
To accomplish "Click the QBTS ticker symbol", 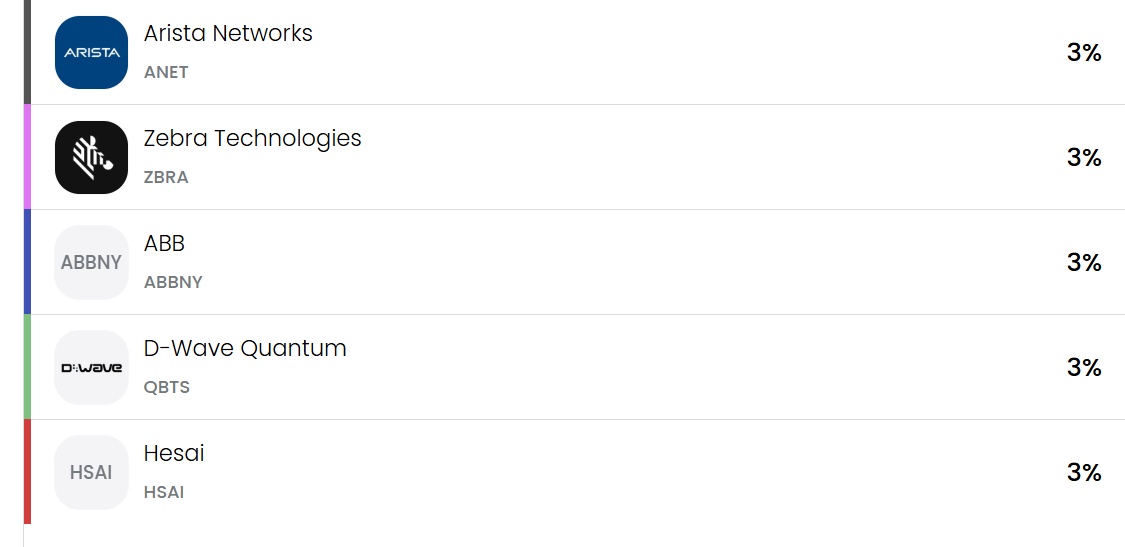I will (166, 388).
